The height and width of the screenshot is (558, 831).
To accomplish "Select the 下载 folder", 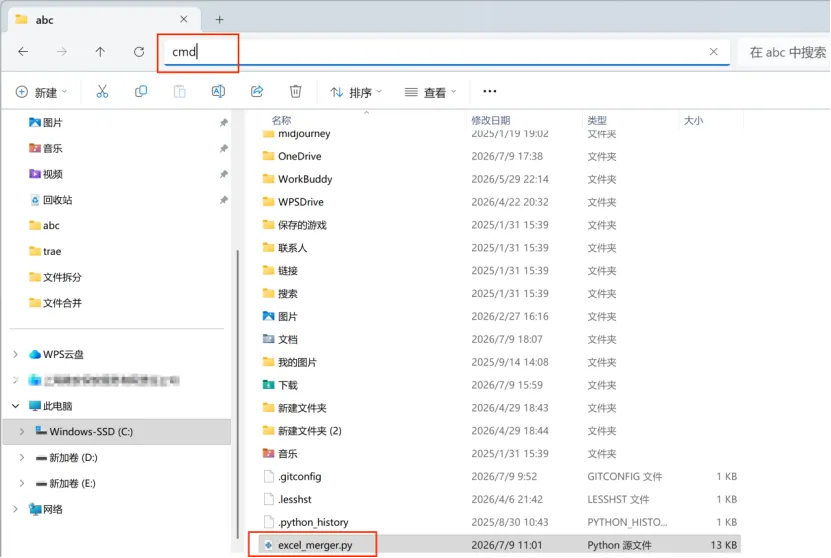I will [x=280, y=385].
